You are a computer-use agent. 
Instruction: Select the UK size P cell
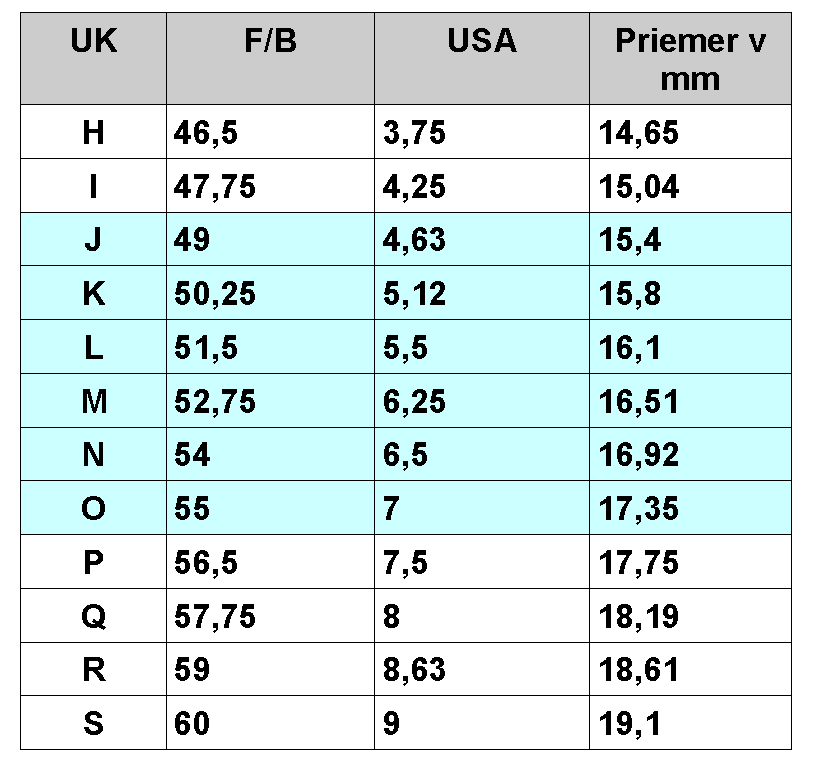coord(94,562)
